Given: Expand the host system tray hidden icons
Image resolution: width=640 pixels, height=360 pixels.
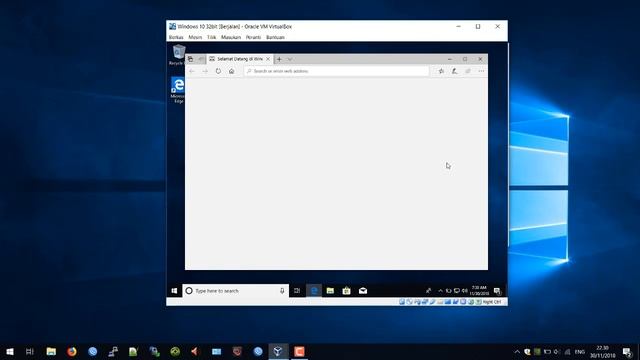Looking at the screenshot, I should click(517, 351).
